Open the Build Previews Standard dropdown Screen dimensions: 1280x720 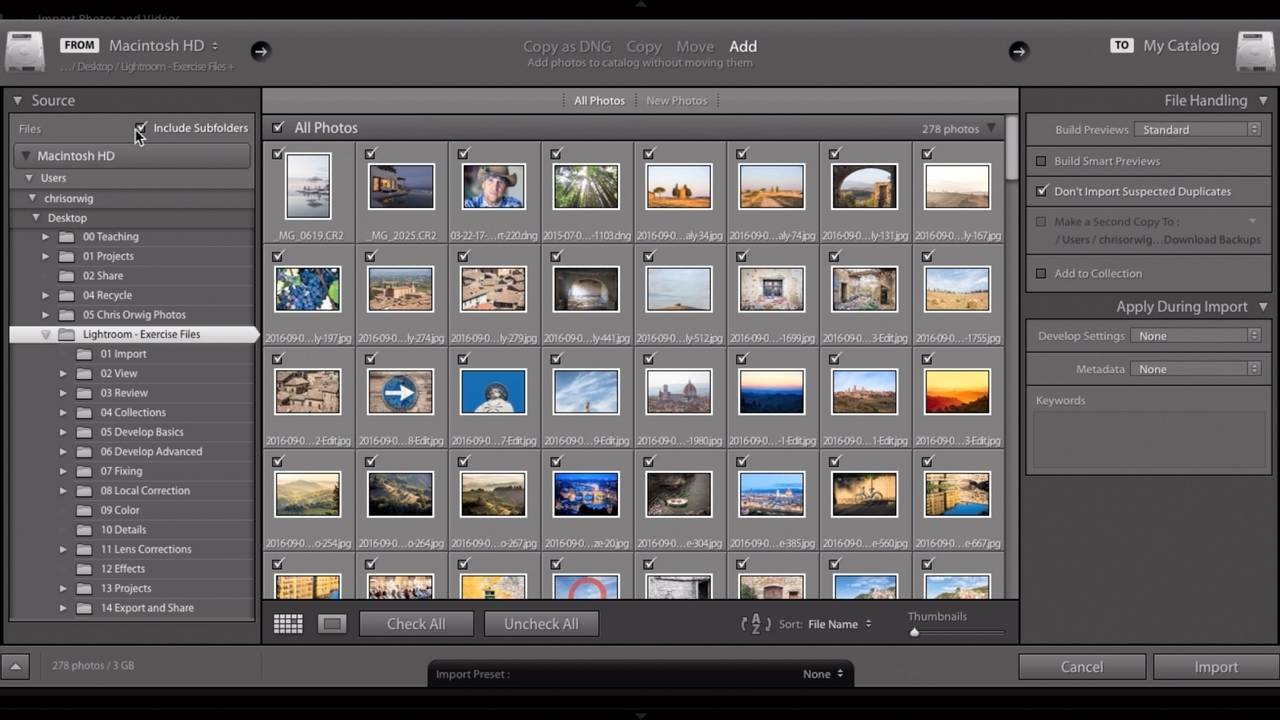pyautogui.click(x=1198, y=130)
